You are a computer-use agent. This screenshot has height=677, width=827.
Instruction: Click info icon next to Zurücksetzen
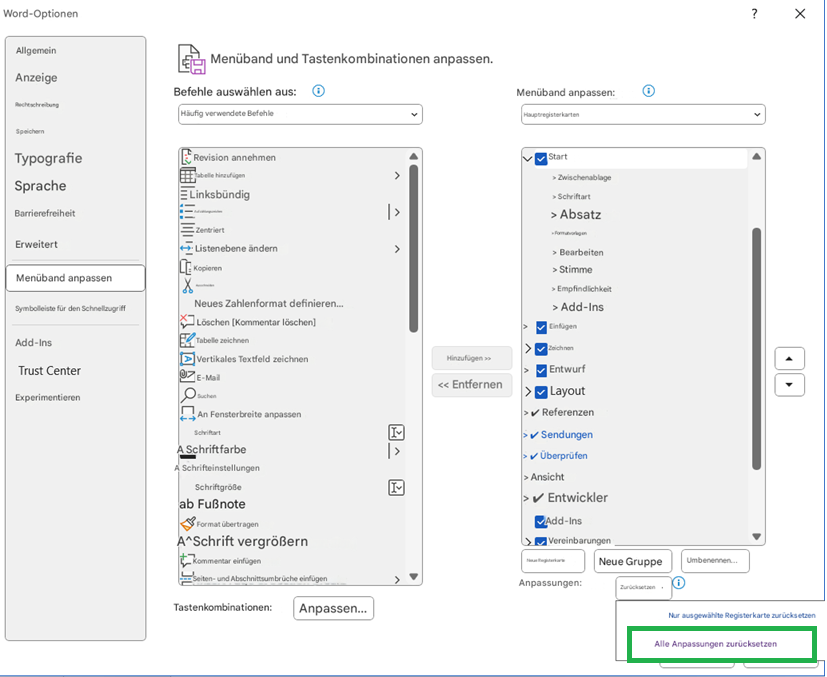pyautogui.click(x=679, y=583)
